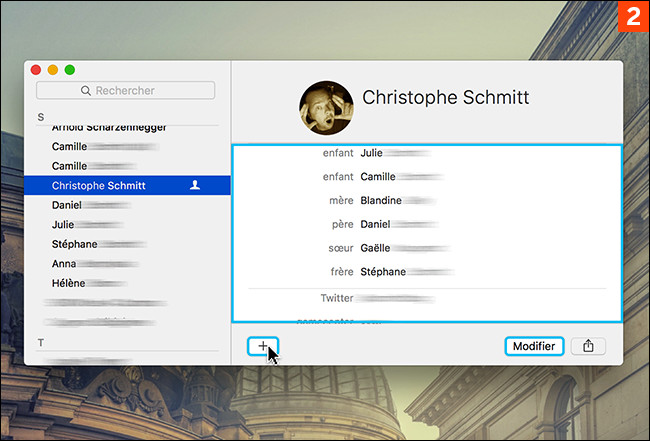
Task: Click the "frère" Stéphane related name
Action: 383,271
